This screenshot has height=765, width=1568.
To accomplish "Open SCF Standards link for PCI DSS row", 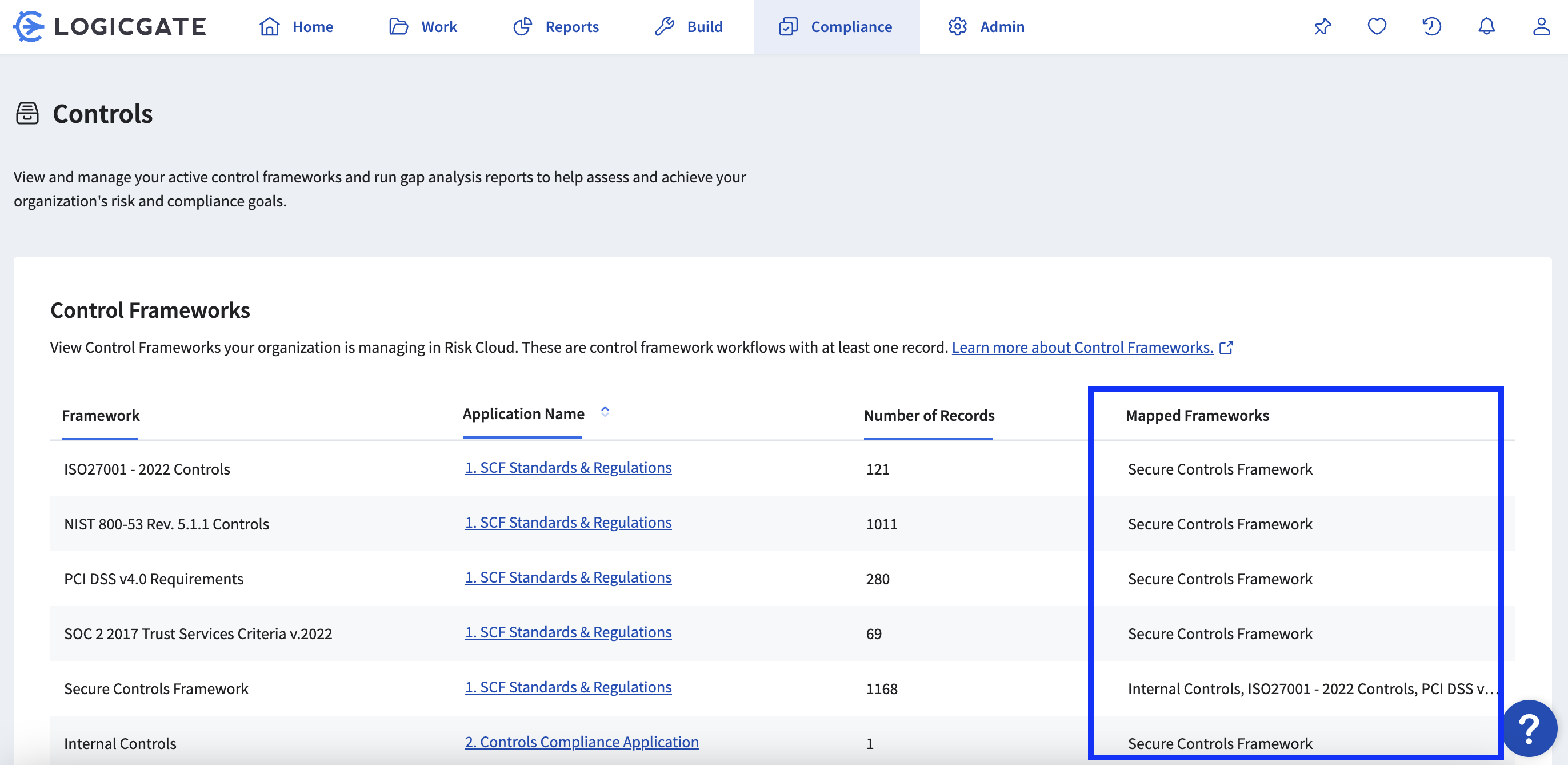I will click(x=568, y=577).
